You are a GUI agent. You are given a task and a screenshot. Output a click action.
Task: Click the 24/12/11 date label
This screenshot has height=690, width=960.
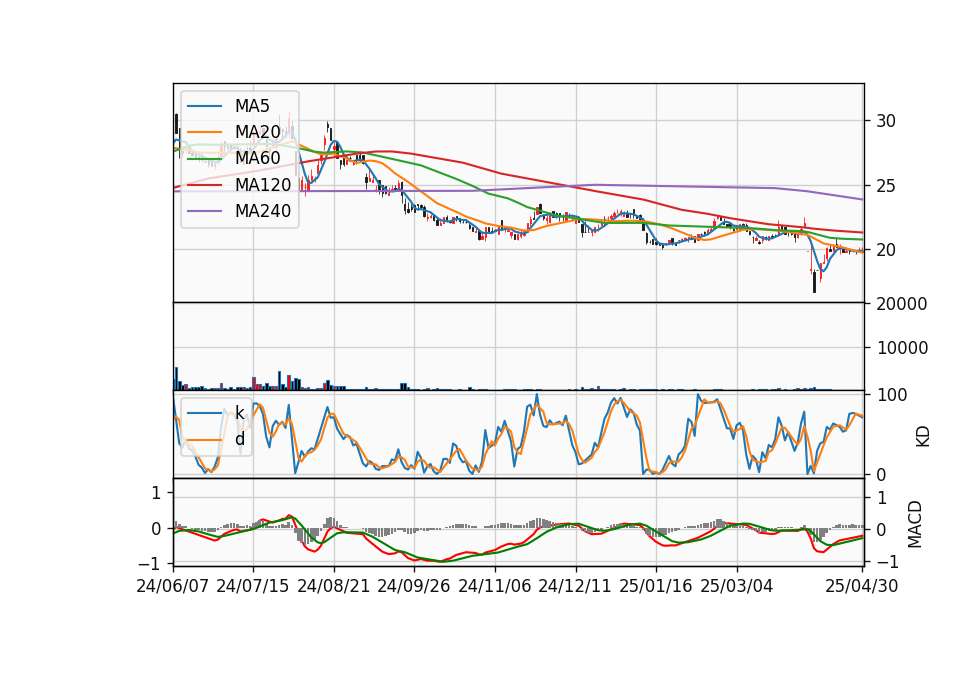tap(575, 586)
